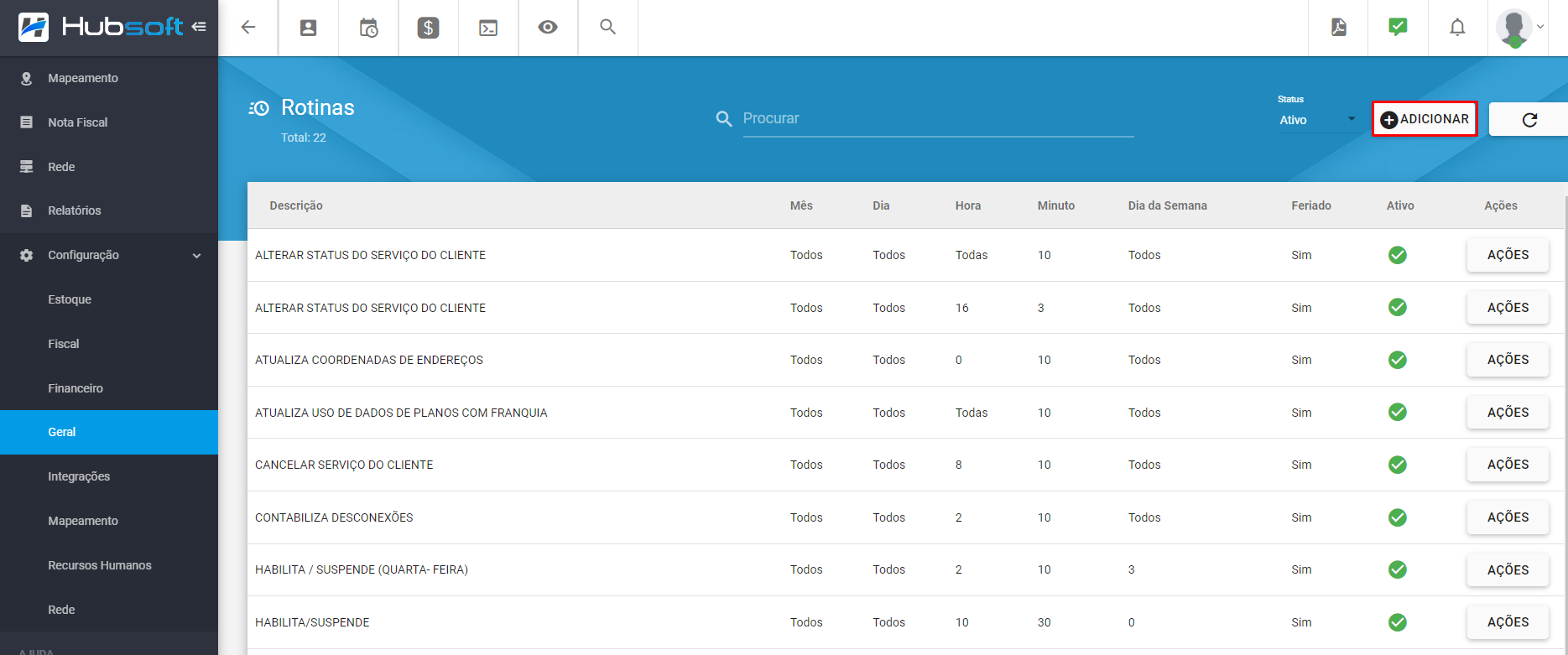Sort by the Minuto column header
The width and height of the screenshot is (1568, 655).
[x=1055, y=205]
